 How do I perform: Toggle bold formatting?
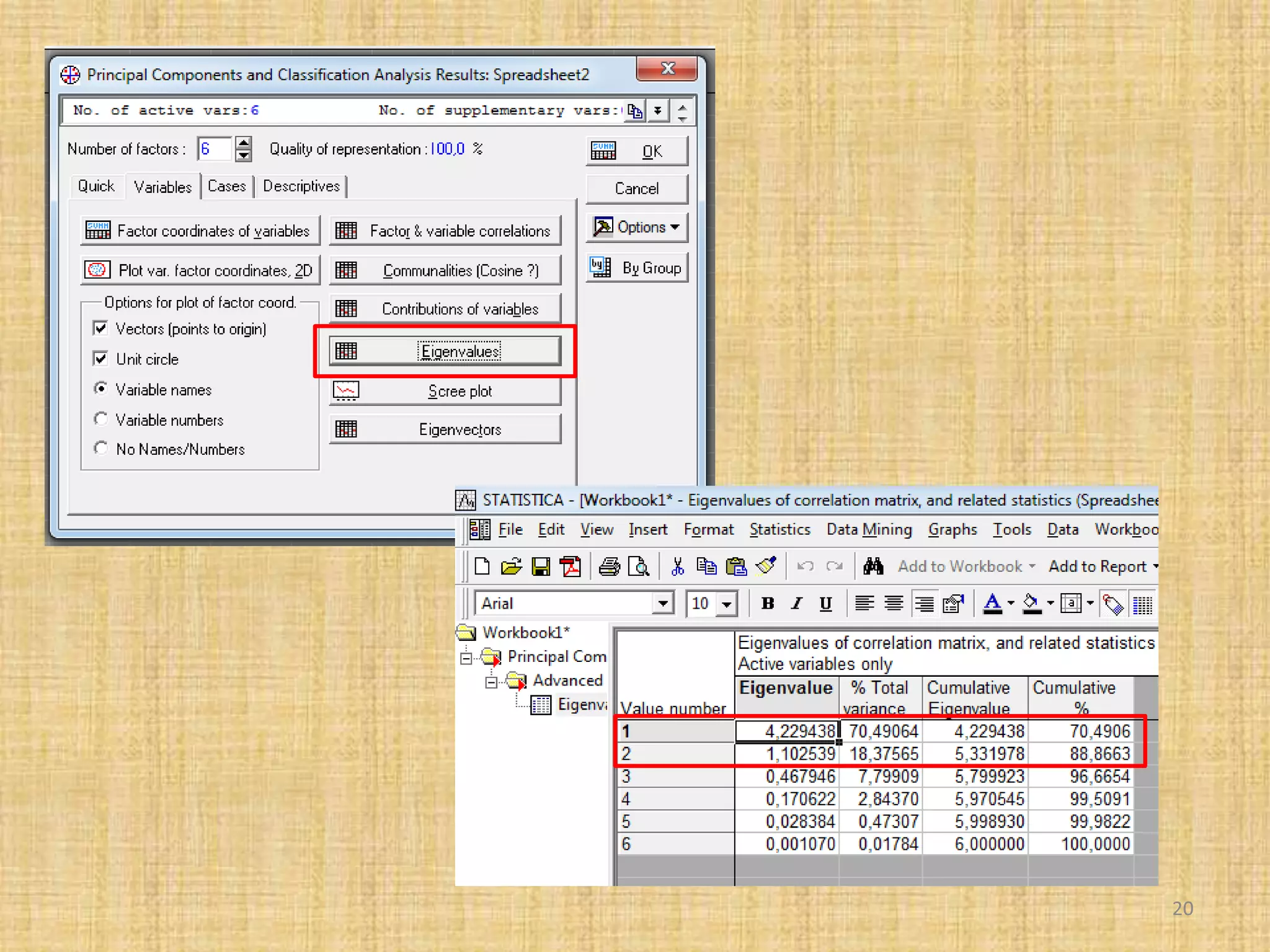click(x=768, y=603)
